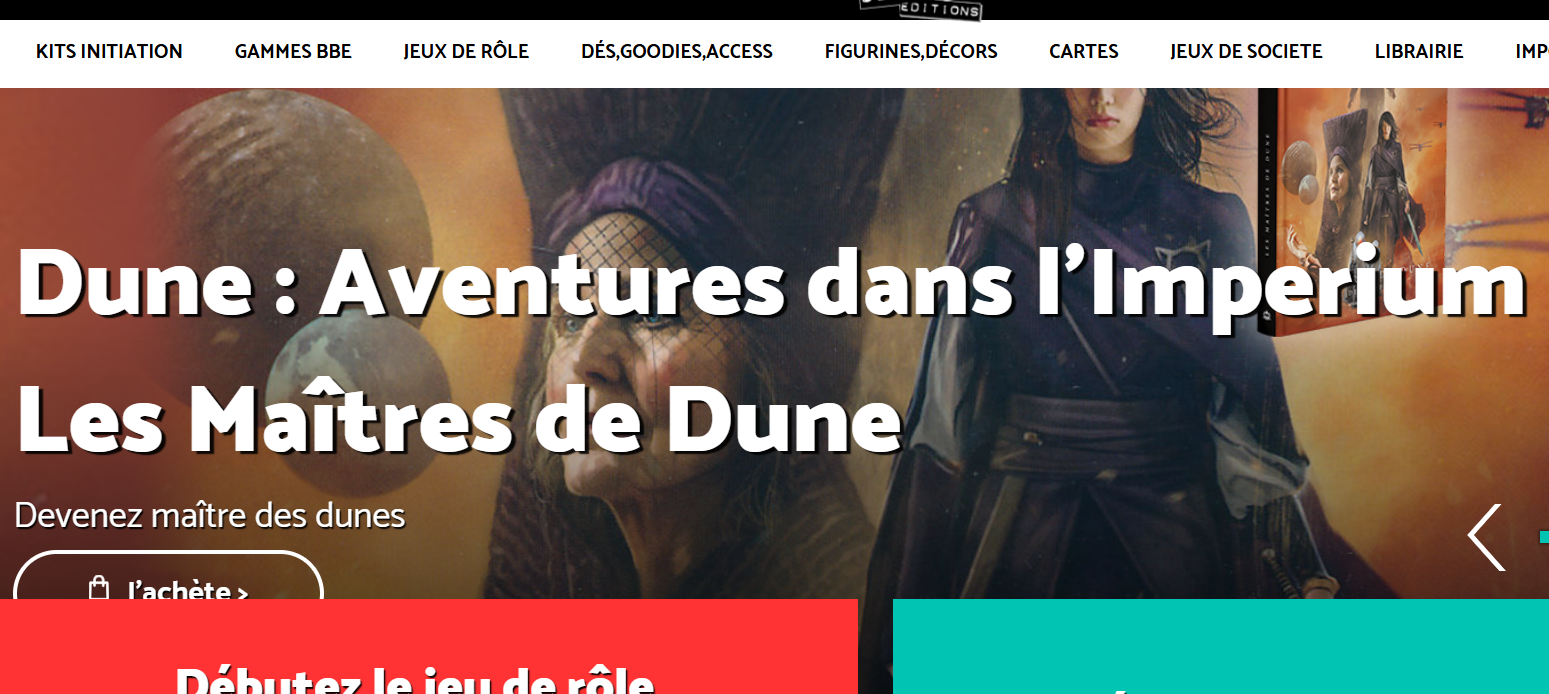Click the teal promotional panel

pos(1221,647)
